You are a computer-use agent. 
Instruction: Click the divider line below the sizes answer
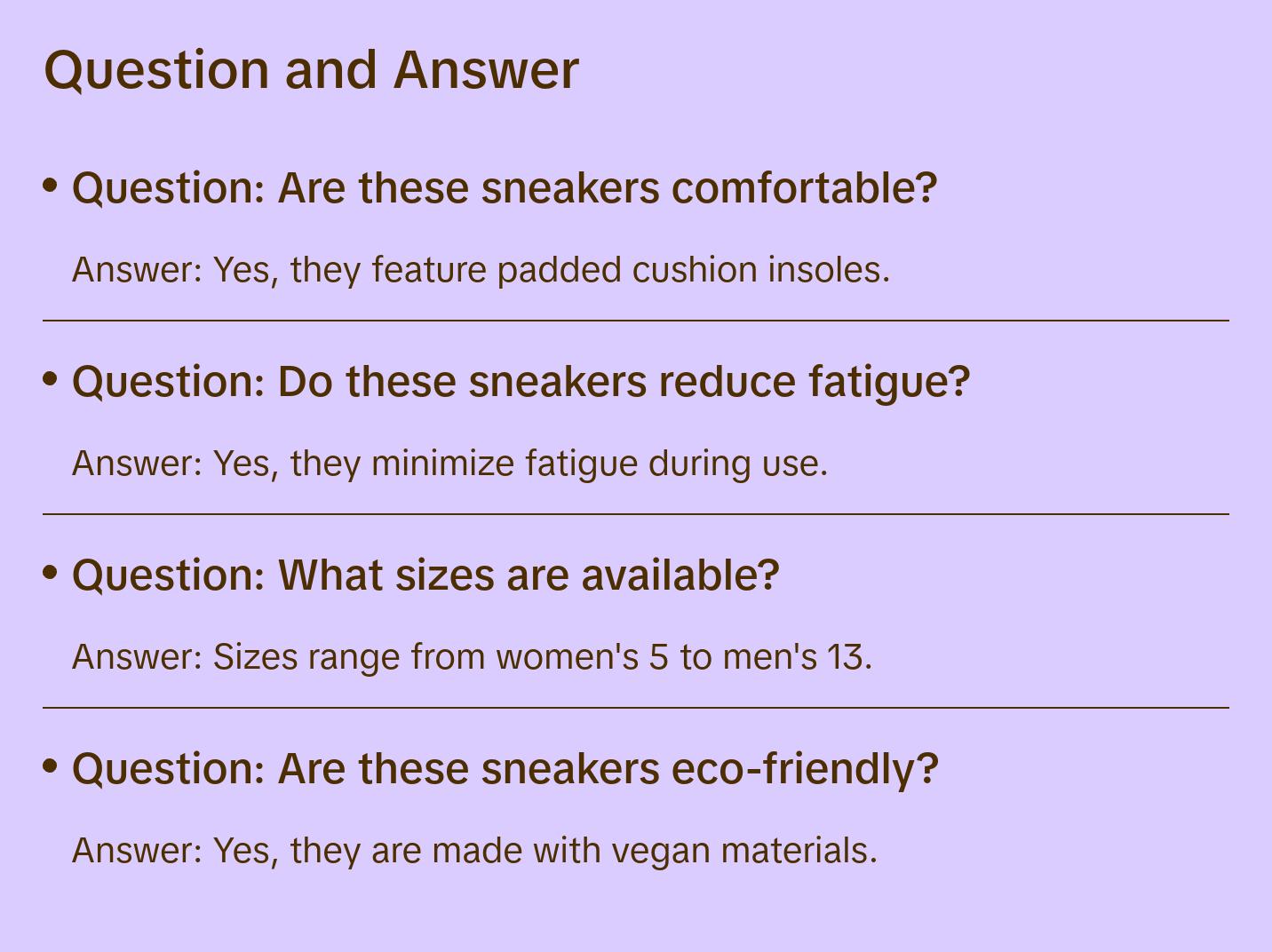(x=636, y=707)
